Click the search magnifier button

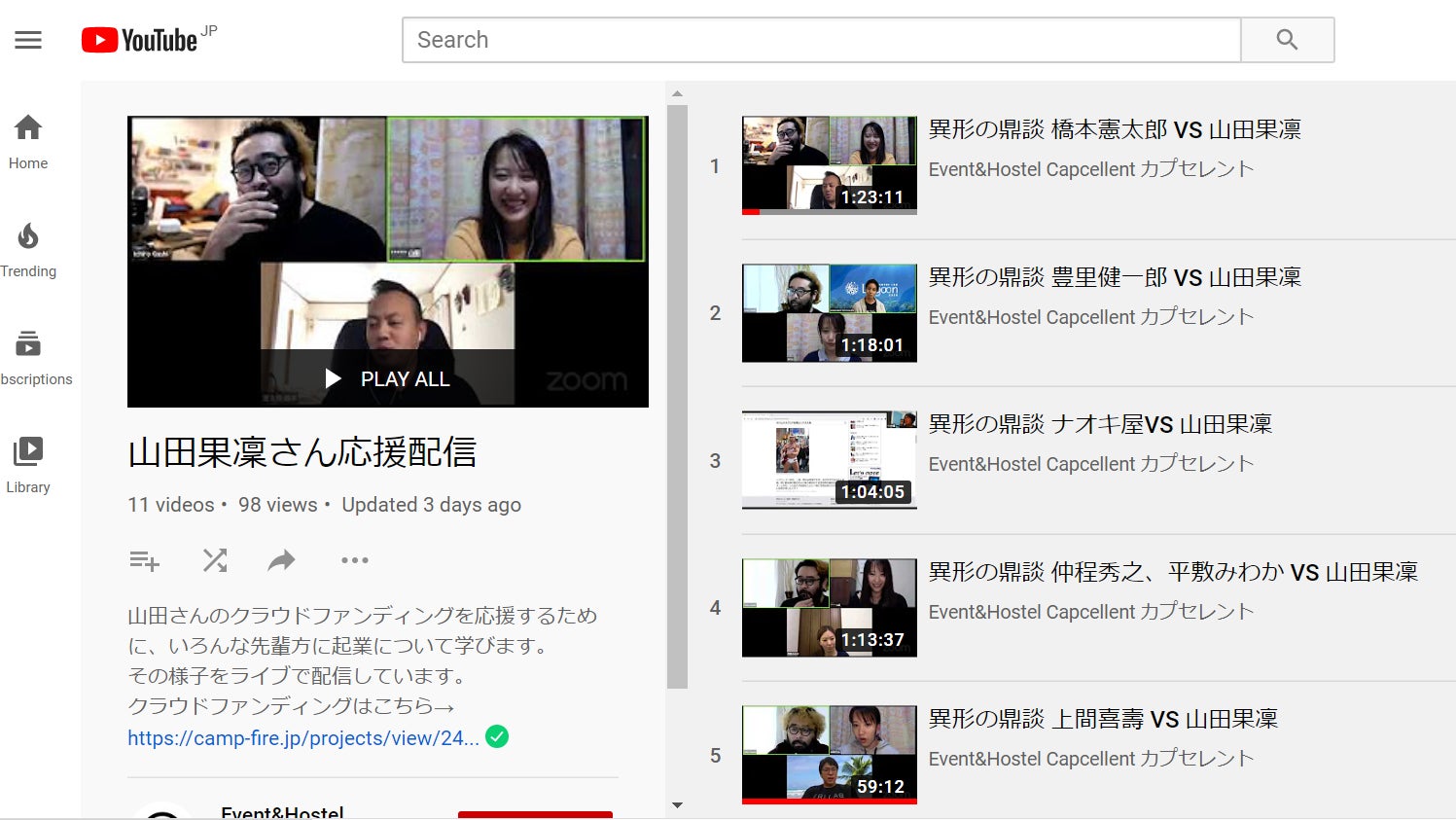1287,40
